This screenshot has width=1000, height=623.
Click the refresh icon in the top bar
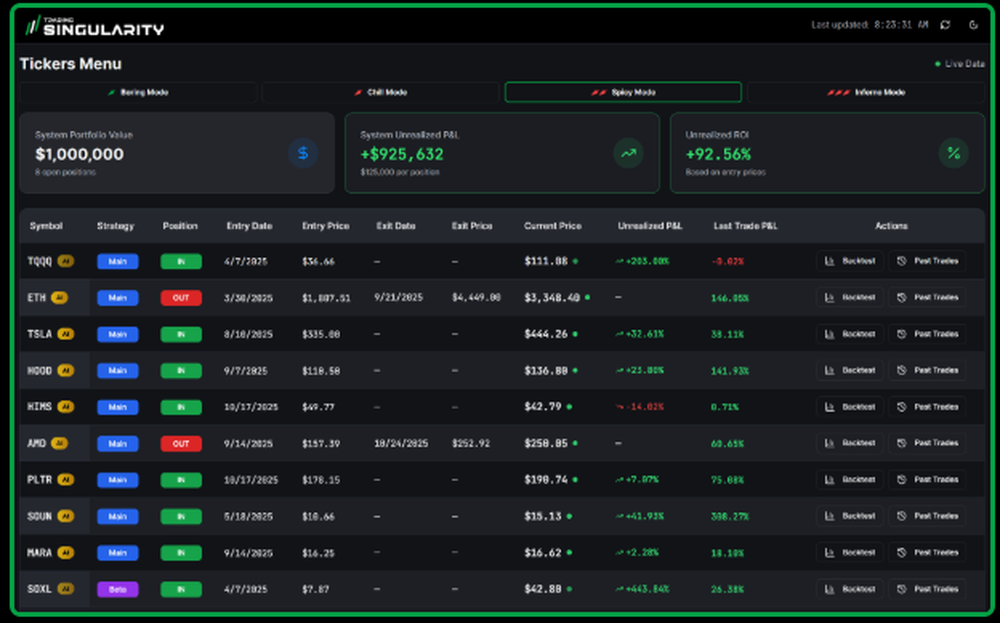pyautogui.click(x=944, y=25)
